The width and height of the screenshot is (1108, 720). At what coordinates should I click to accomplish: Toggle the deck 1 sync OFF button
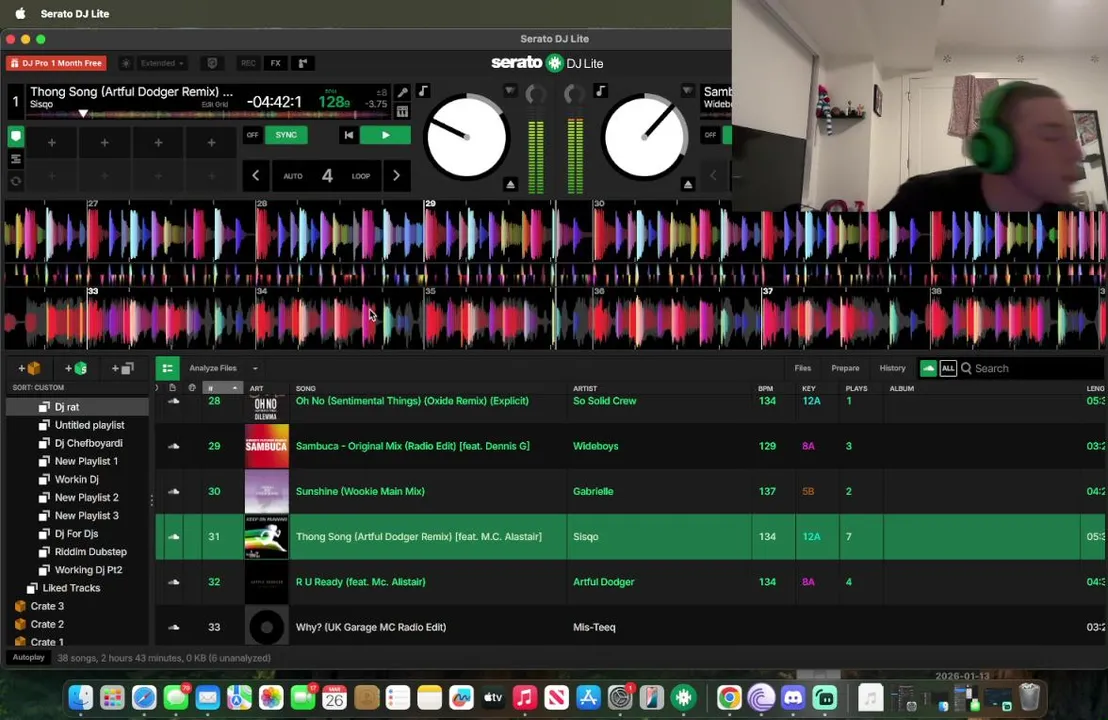[x=252, y=135]
